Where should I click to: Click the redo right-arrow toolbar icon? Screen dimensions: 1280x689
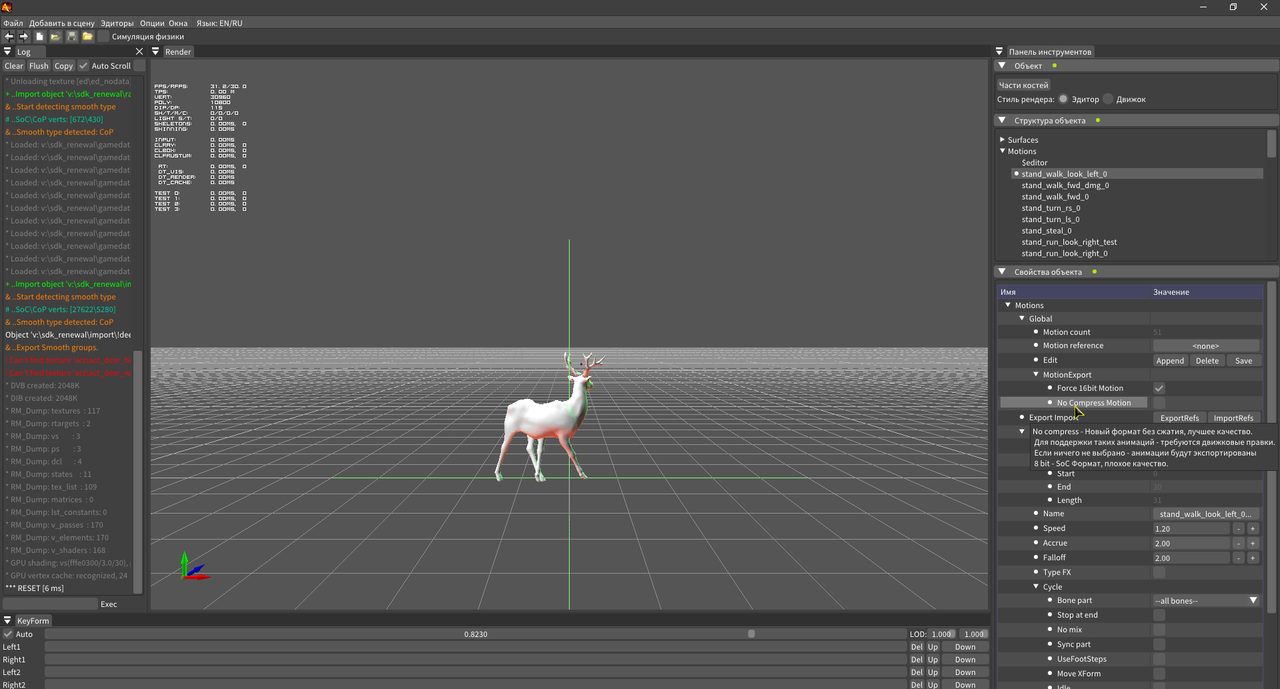click(x=24, y=37)
